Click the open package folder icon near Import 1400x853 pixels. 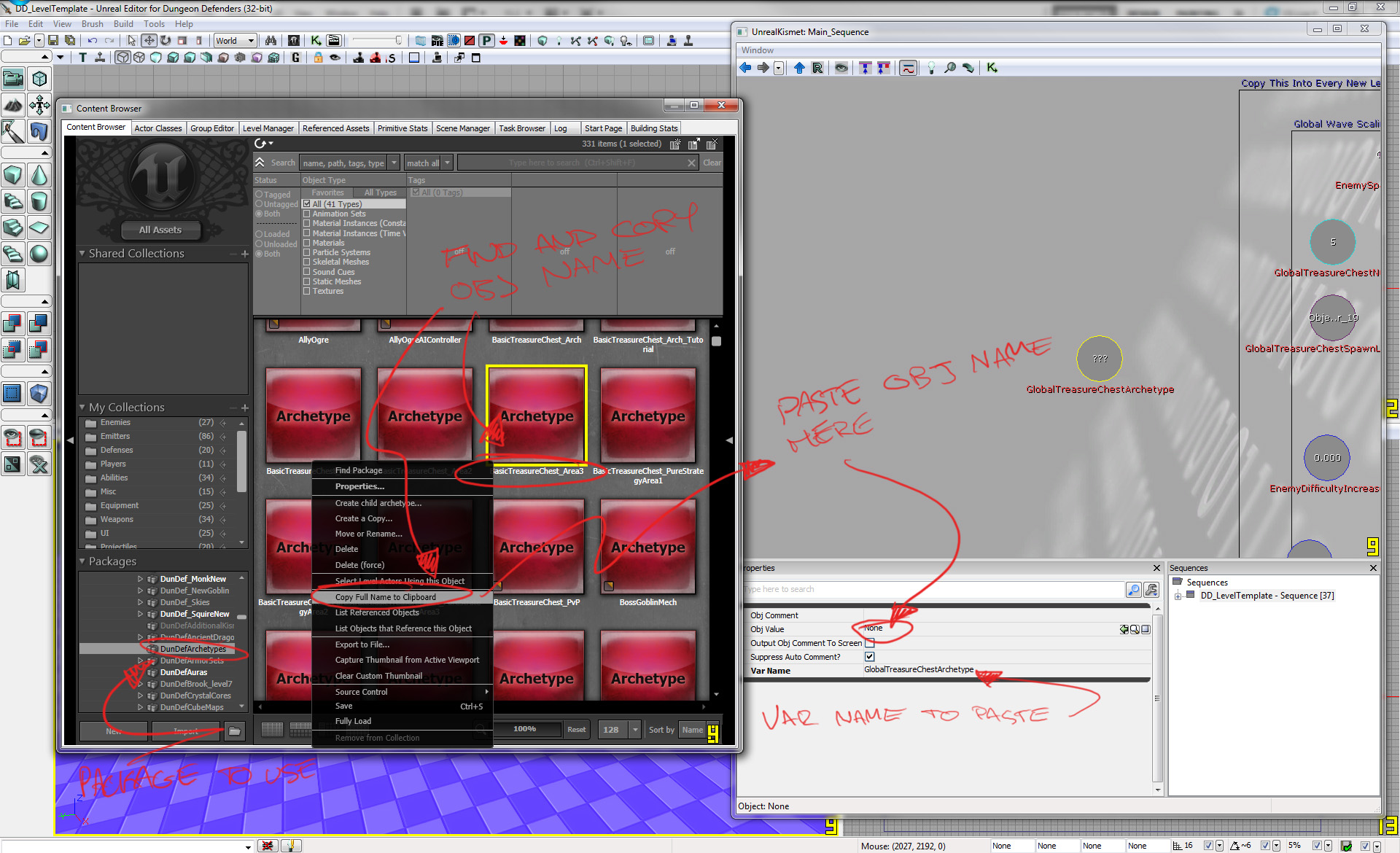point(234,730)
